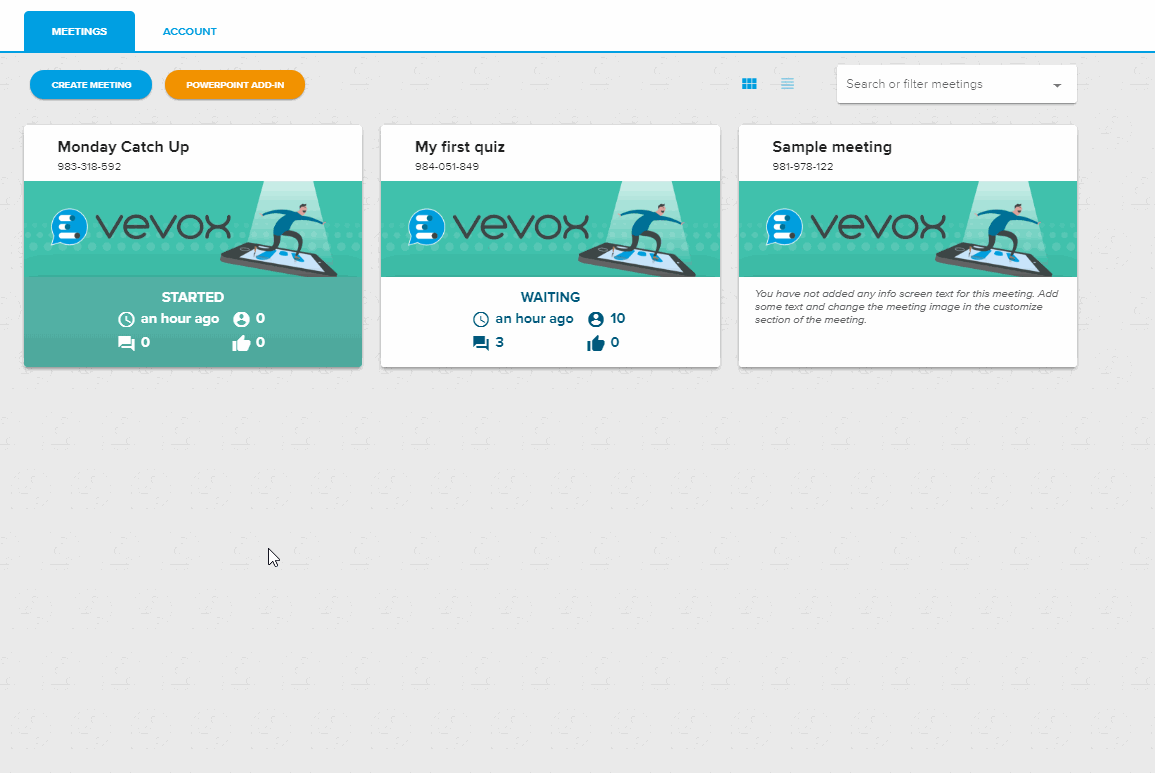Focus the Search or filter meetings field
Image resolution: width=1155 pixels, height=773 pixels.
point(957,84)
